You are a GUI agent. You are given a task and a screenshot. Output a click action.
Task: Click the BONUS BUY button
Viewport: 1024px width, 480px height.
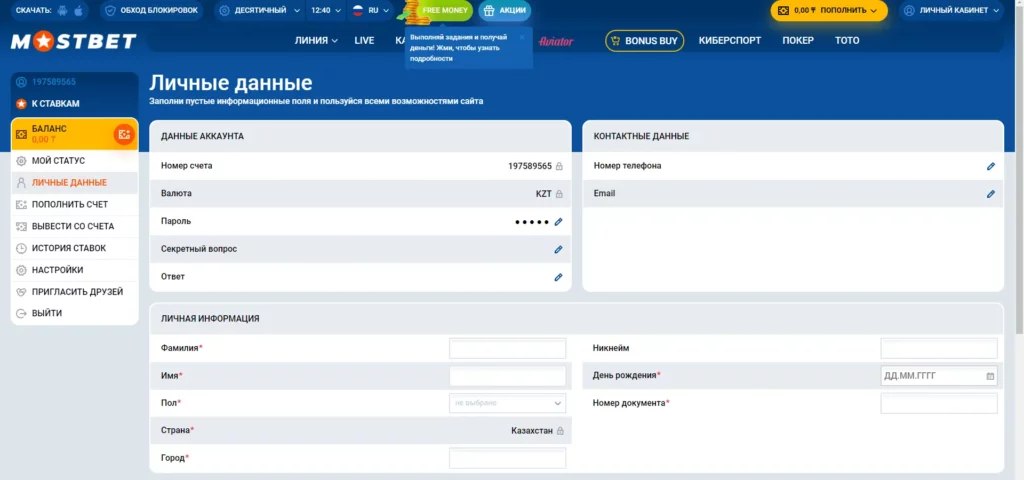coord(645,40)
